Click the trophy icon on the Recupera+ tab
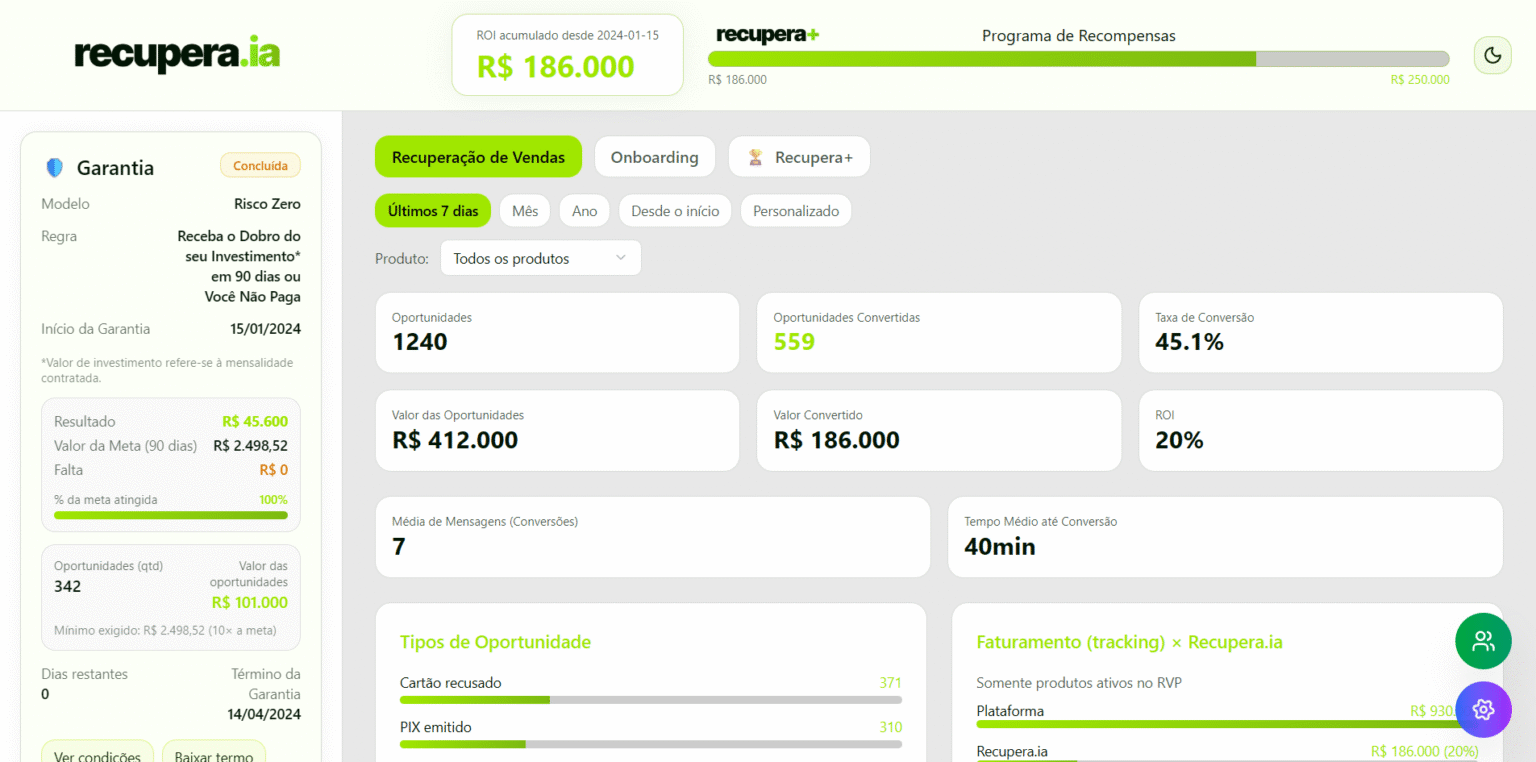The image size is (1536, 762). [x=756, y=157]
